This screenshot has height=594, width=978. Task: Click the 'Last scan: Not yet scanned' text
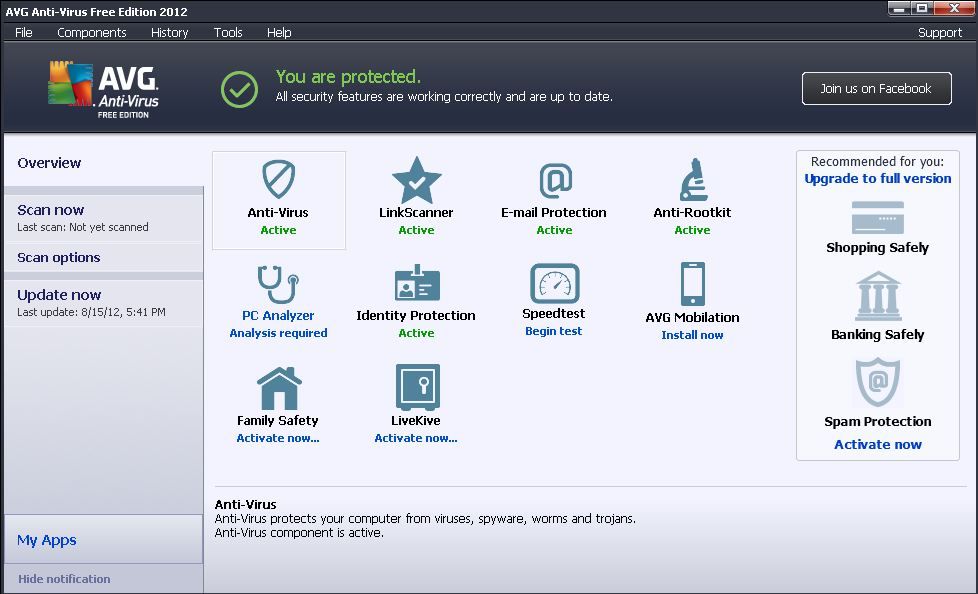coord(83,227)
